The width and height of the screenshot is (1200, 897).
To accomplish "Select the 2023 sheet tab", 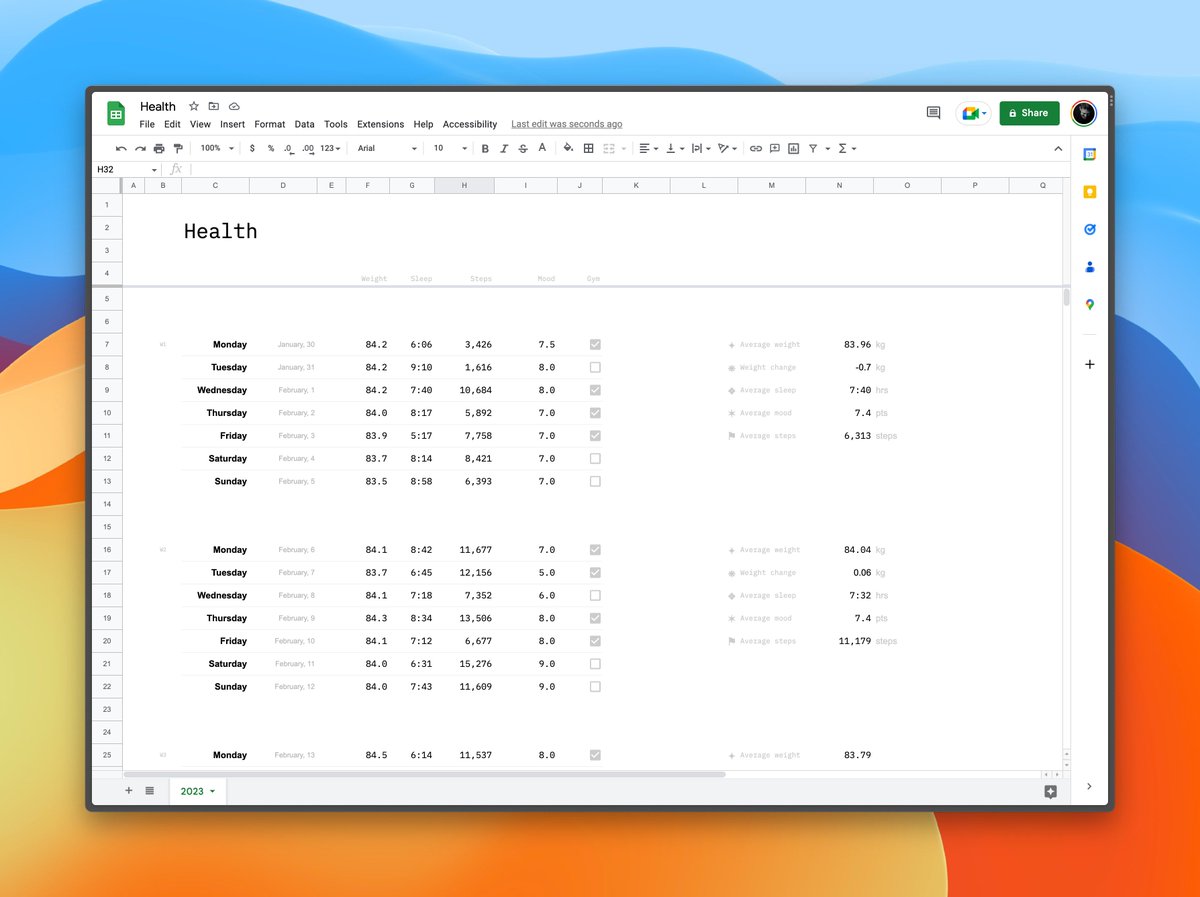I will coord(197,791).
